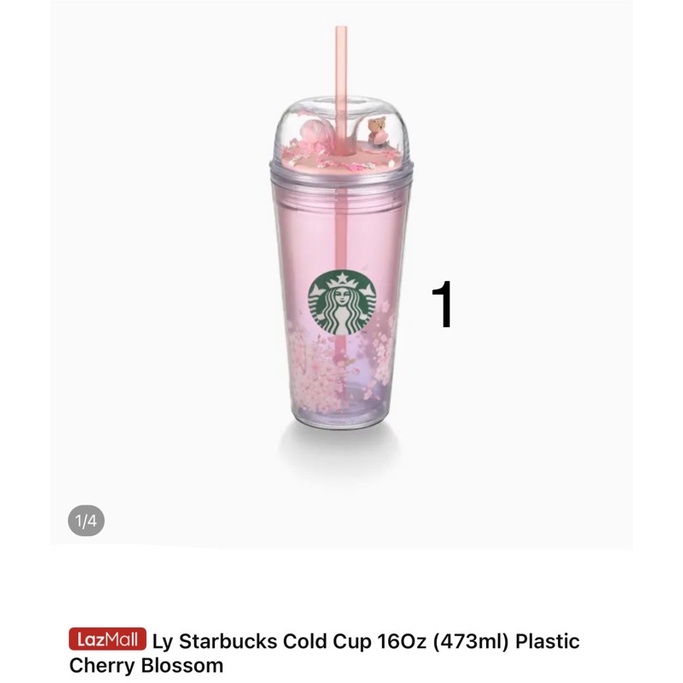Click the Ly word after LazMall badge
683x683 pixels.
pyautogui.click(x=162, y=642)
